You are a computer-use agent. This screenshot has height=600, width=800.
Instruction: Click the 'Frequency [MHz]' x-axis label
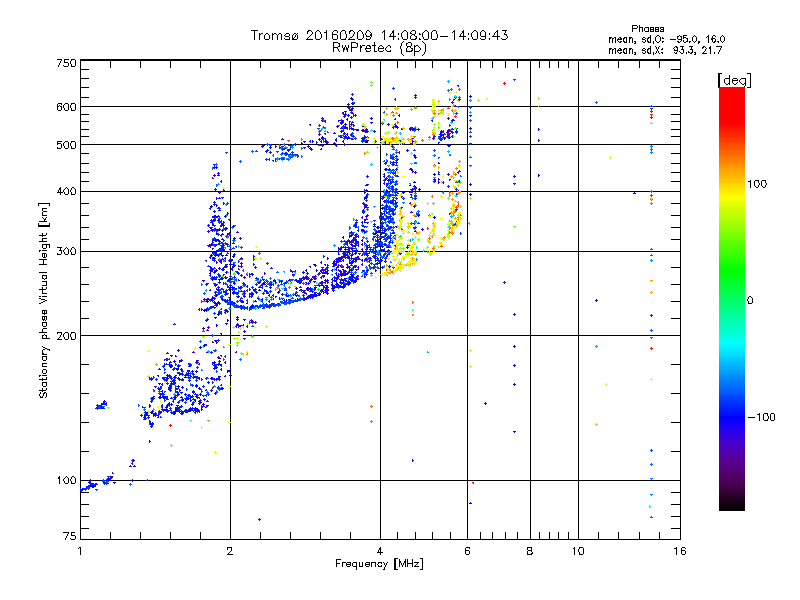[x=379, y=564]
